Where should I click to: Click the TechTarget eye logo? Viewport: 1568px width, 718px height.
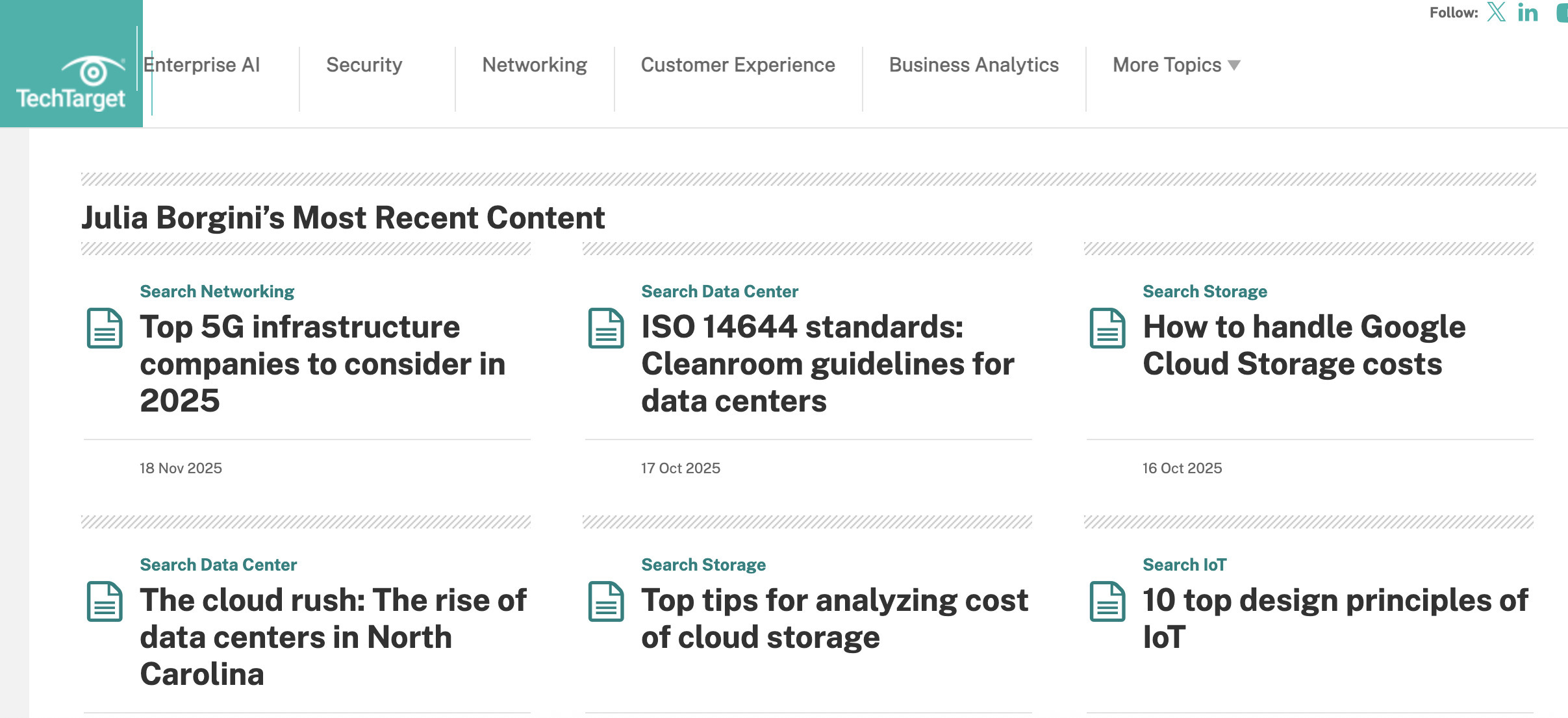pyautogui.click(x=93, y=71)
